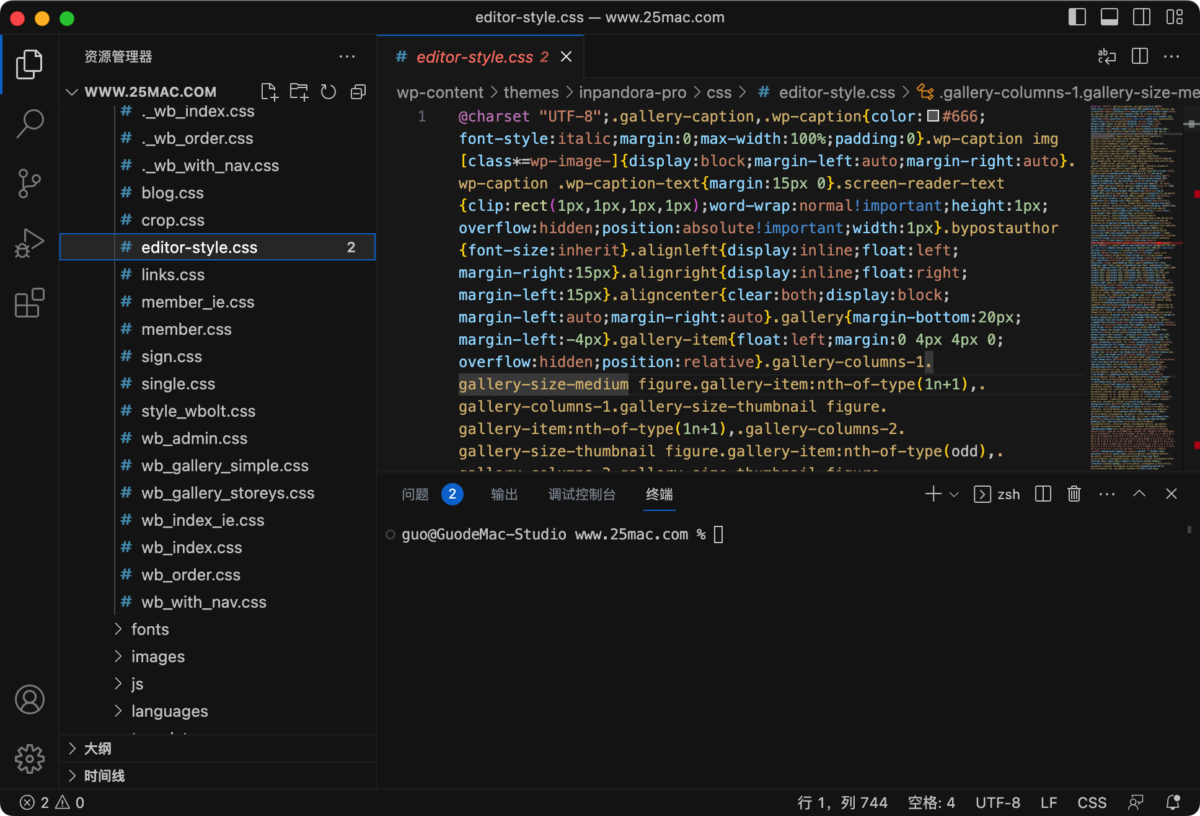This screenshot has width=1200, height=816.
Task: Maximize the panel size chevron
Action: pos(1139,494)
